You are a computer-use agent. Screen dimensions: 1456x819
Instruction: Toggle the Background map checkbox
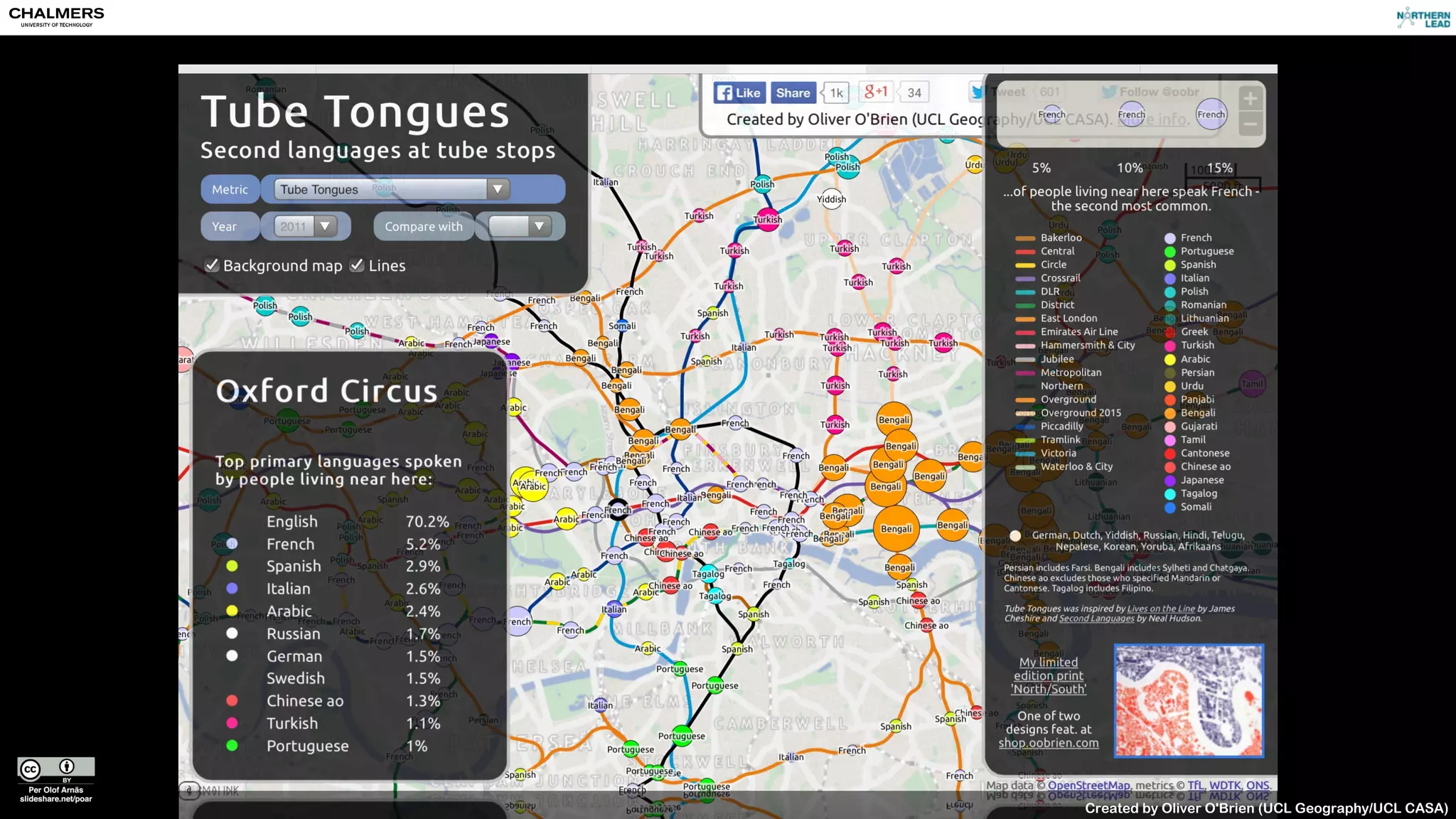212,265
